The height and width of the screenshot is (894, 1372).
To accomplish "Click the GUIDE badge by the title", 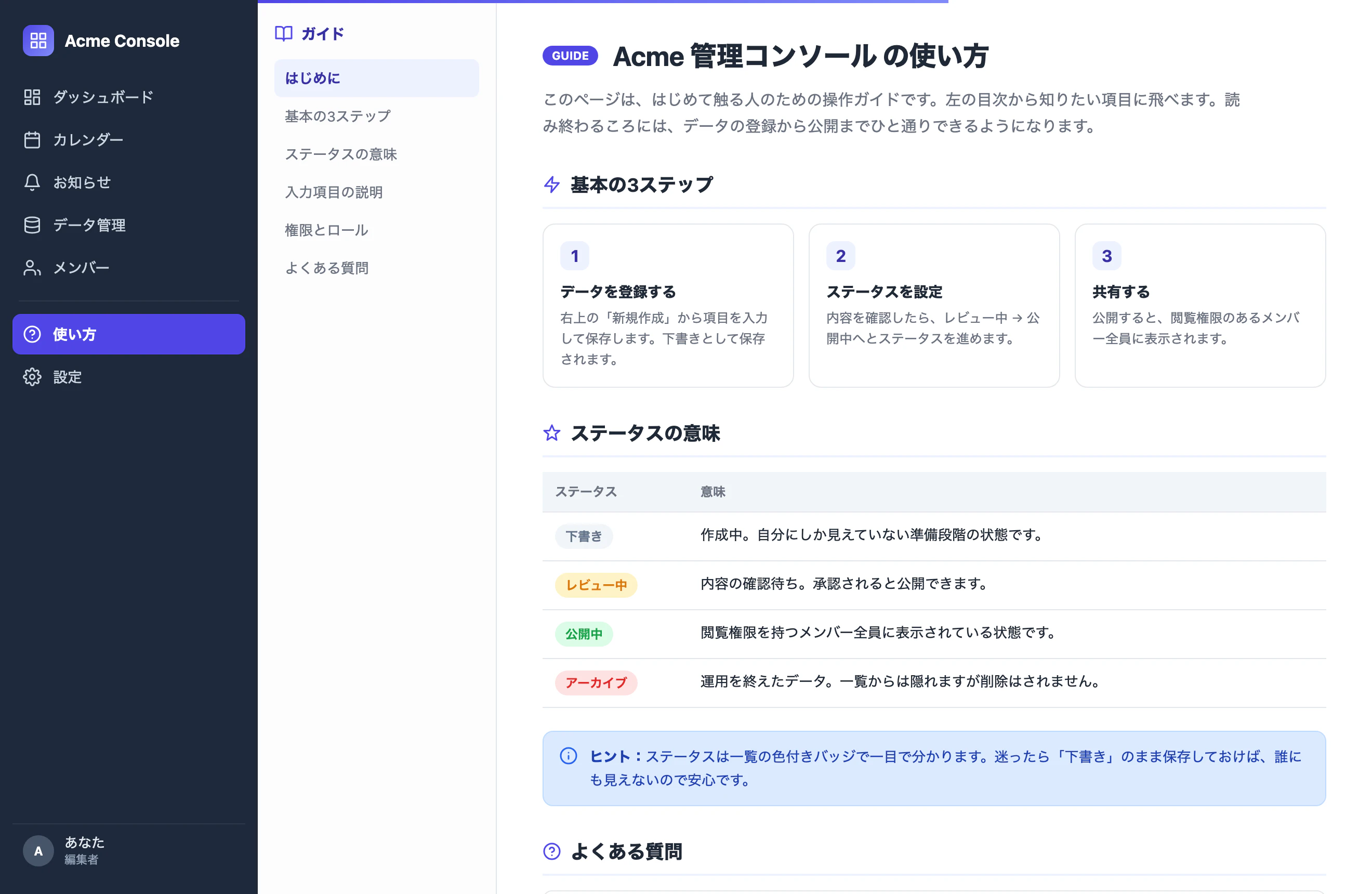I will click(x=570, y=56).
